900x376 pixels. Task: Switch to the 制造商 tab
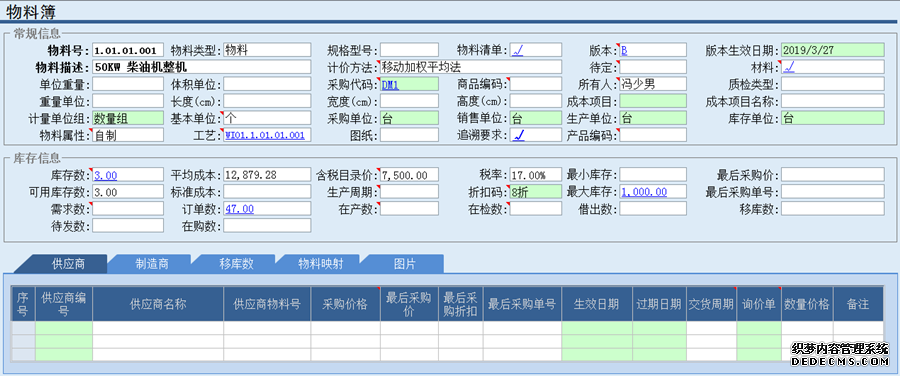[152, 264]
